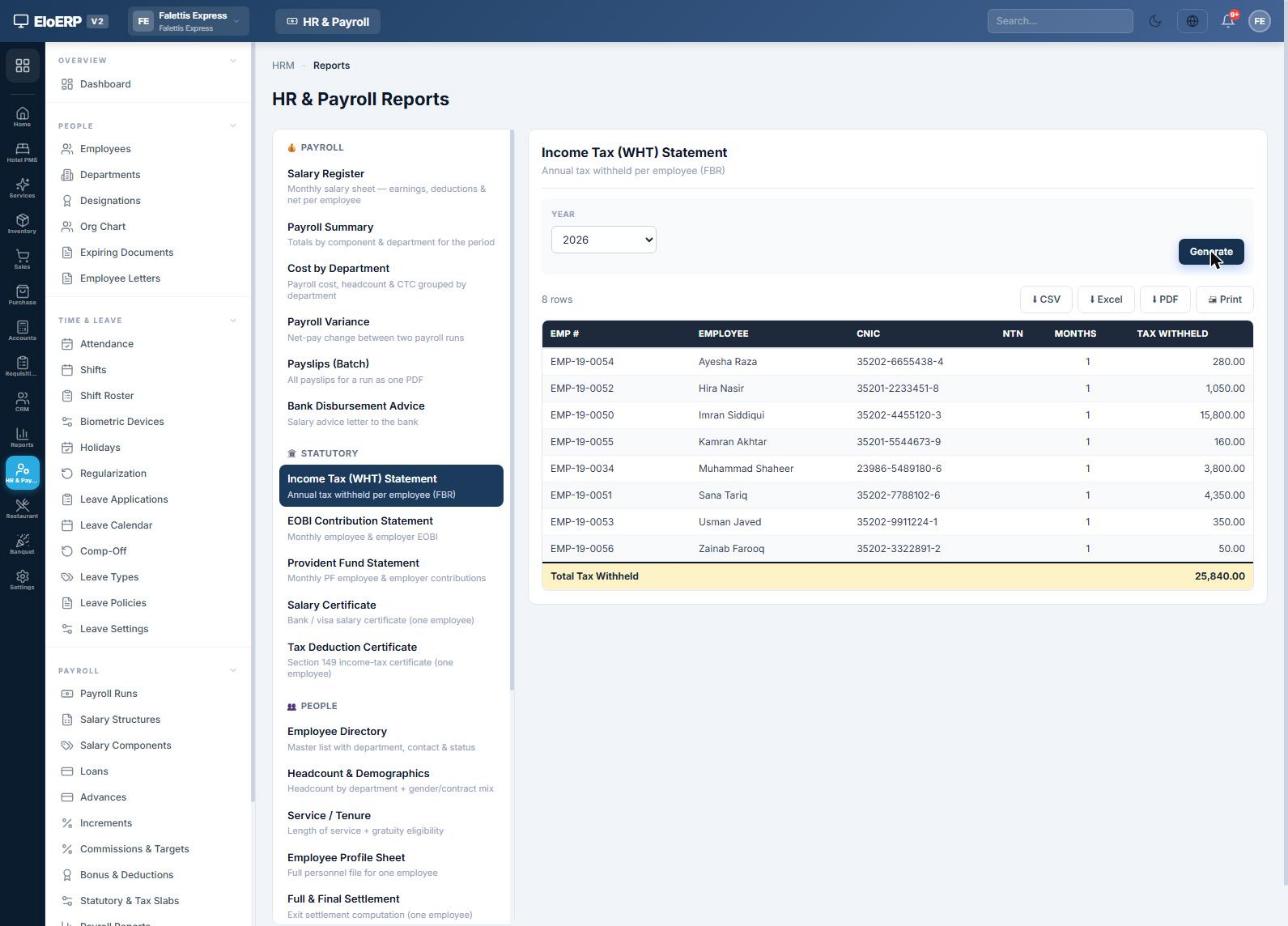
Task: Collapse the Payroll sidebar section
Action: point(233,671)
